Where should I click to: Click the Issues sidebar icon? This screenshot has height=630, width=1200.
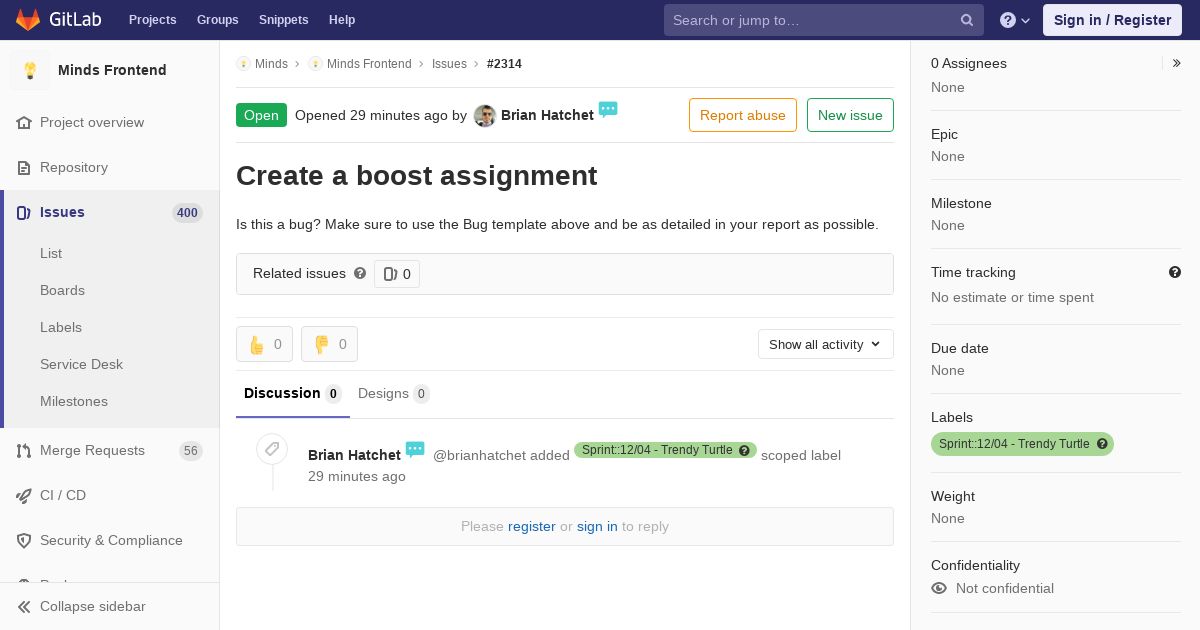(24, 213)
